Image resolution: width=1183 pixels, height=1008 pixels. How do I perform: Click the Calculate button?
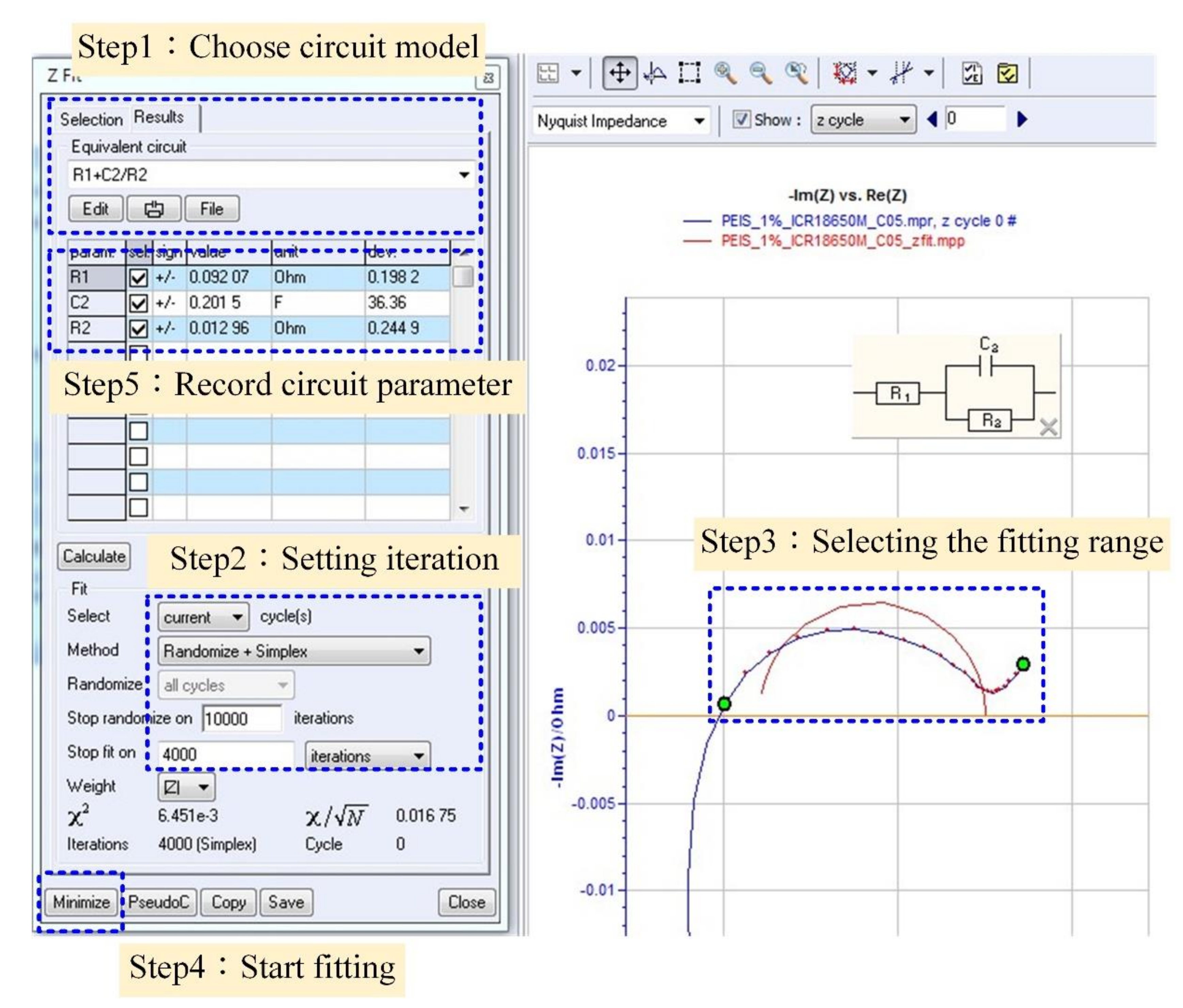click(x=94, y=556)
